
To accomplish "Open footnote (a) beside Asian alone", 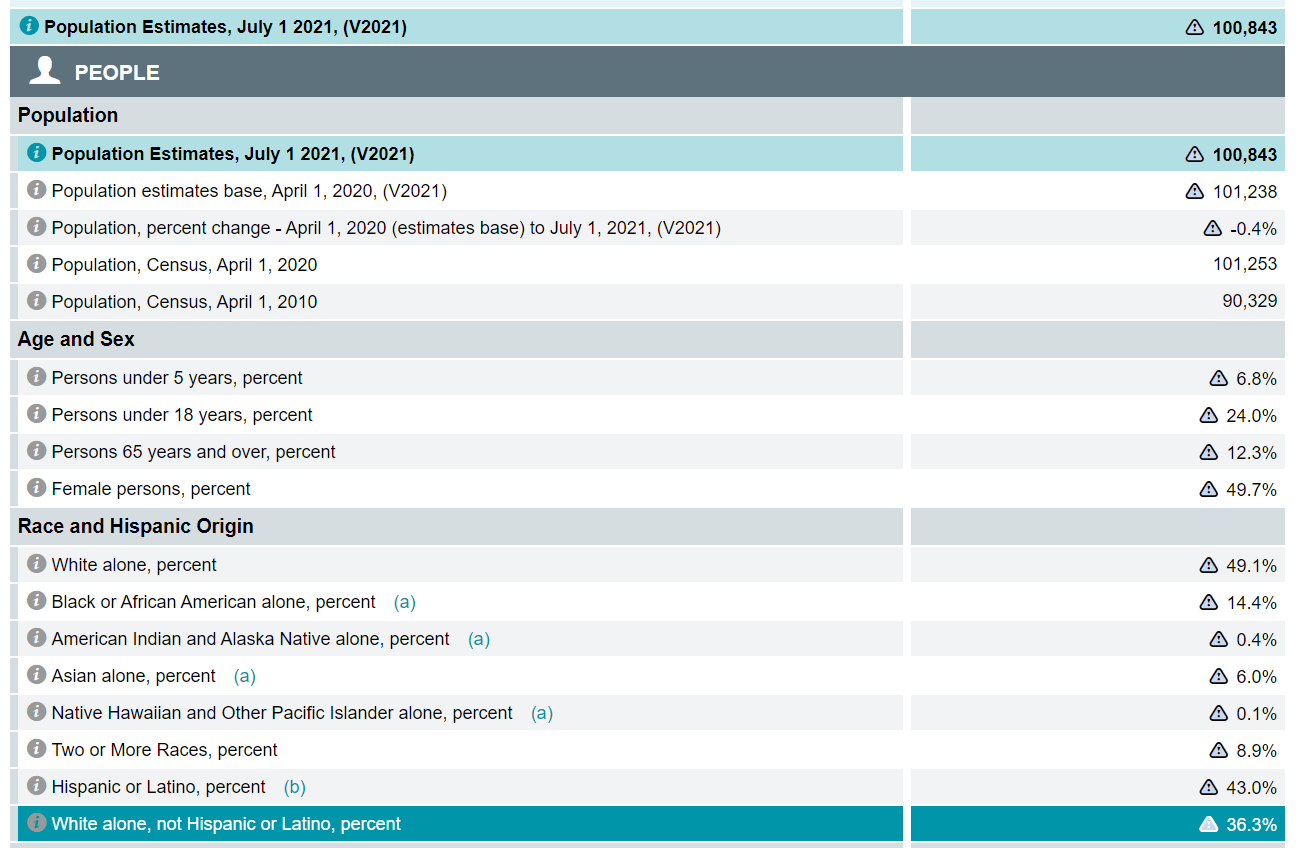I will [x=245, y=676].
